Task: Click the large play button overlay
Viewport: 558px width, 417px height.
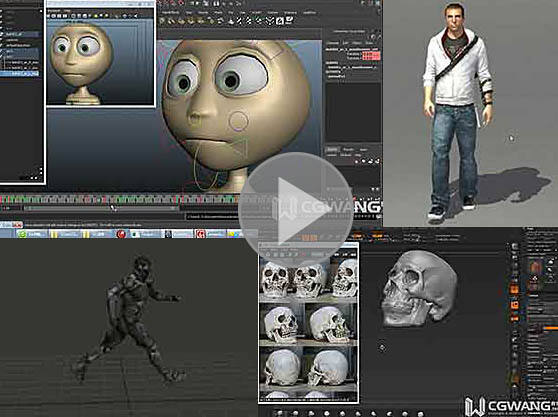Action: click(x=296, y=210)
